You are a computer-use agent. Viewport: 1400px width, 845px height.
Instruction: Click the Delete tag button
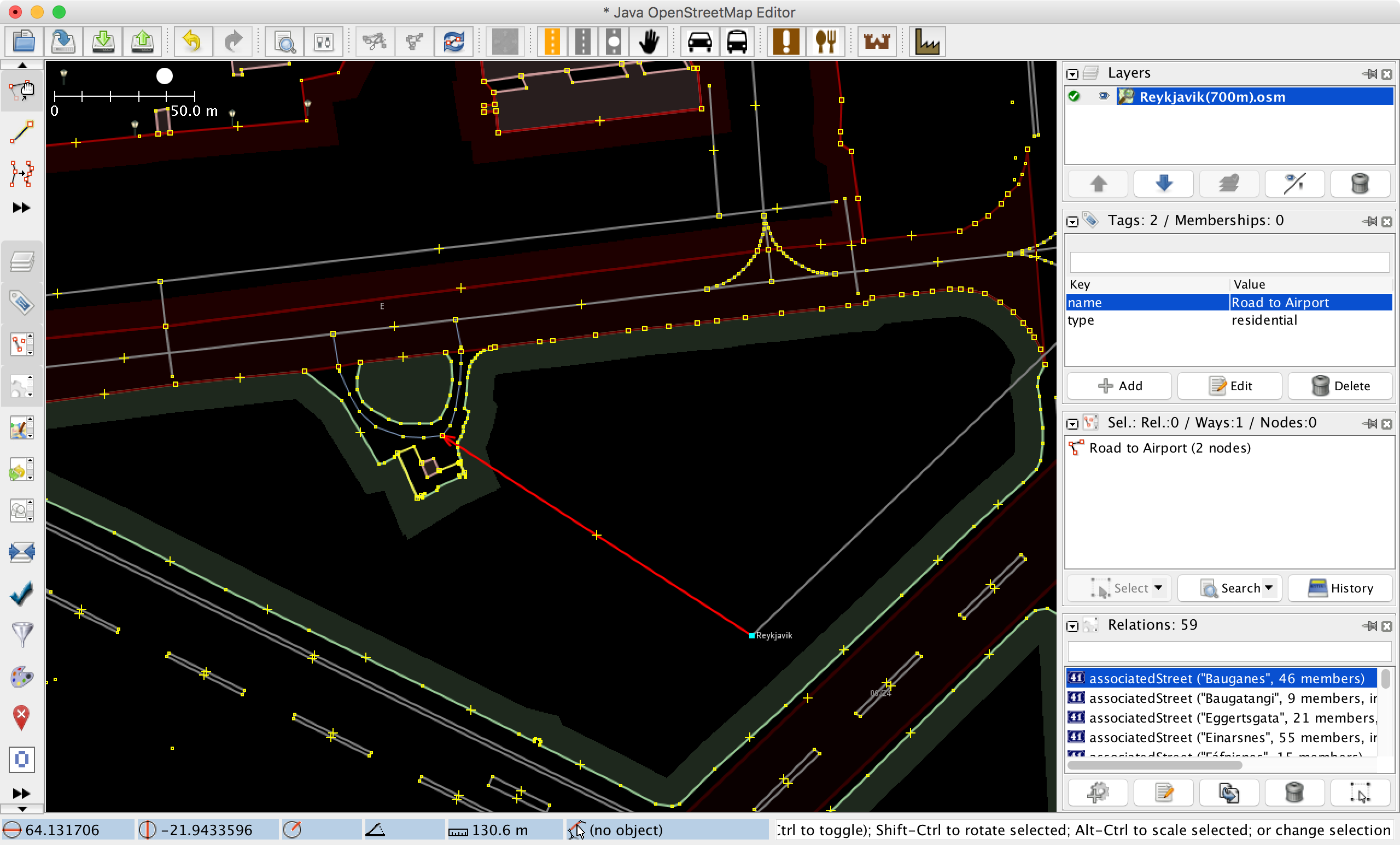tap(1340, 386)
